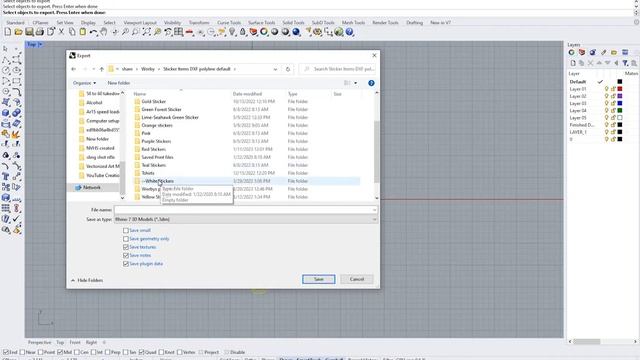The image size is (640, 360).
Task: Toggle the Near osnap checkbox
Action: pyautogui.click(x=22, y=352)
